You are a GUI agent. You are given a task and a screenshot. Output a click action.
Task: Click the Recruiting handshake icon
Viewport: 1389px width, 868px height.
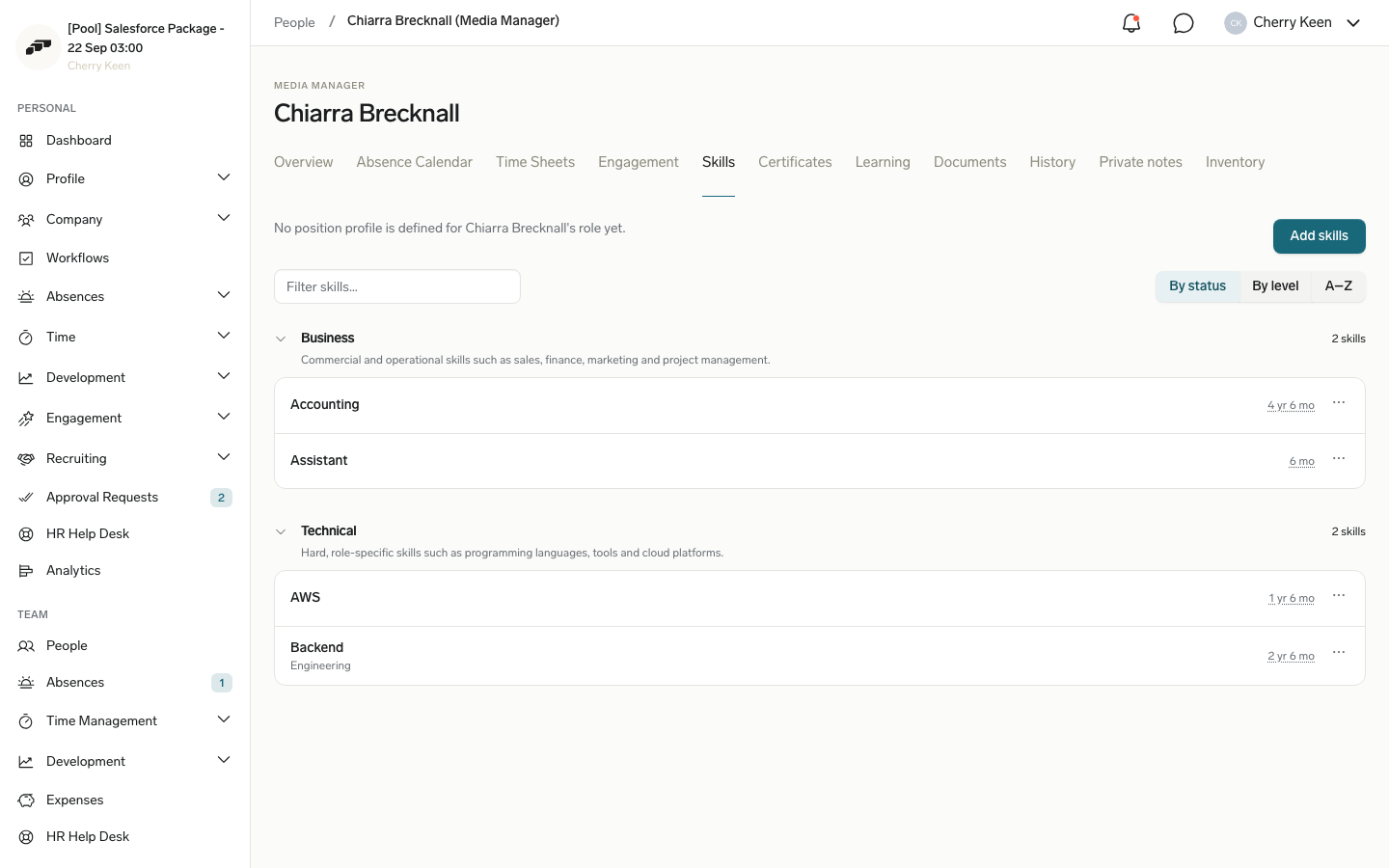[26, 459]
